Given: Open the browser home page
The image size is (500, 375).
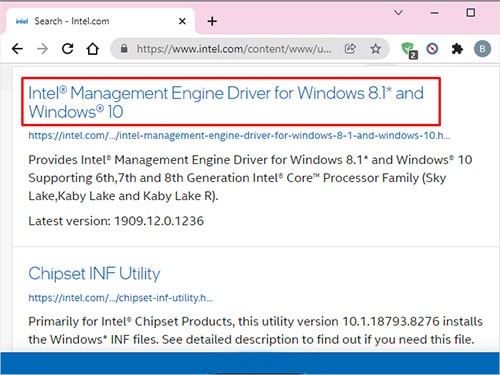Looking at the screenshot, I should point(93,49).
